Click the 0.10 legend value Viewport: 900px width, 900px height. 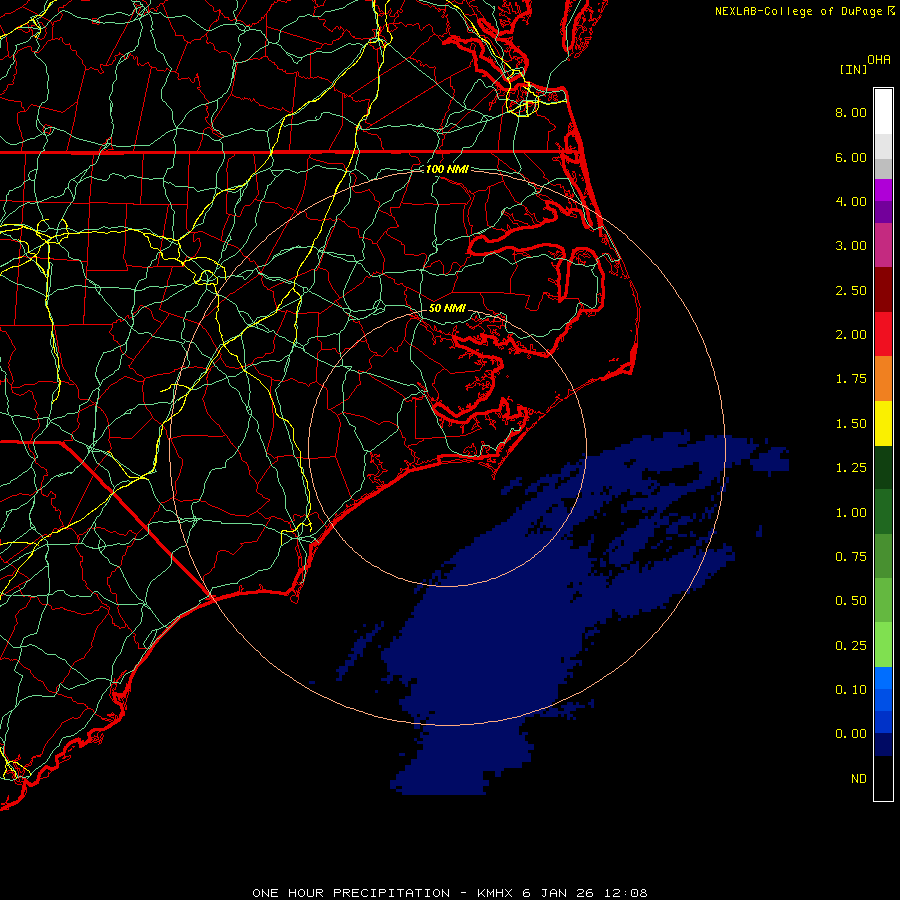pos(851,690)
